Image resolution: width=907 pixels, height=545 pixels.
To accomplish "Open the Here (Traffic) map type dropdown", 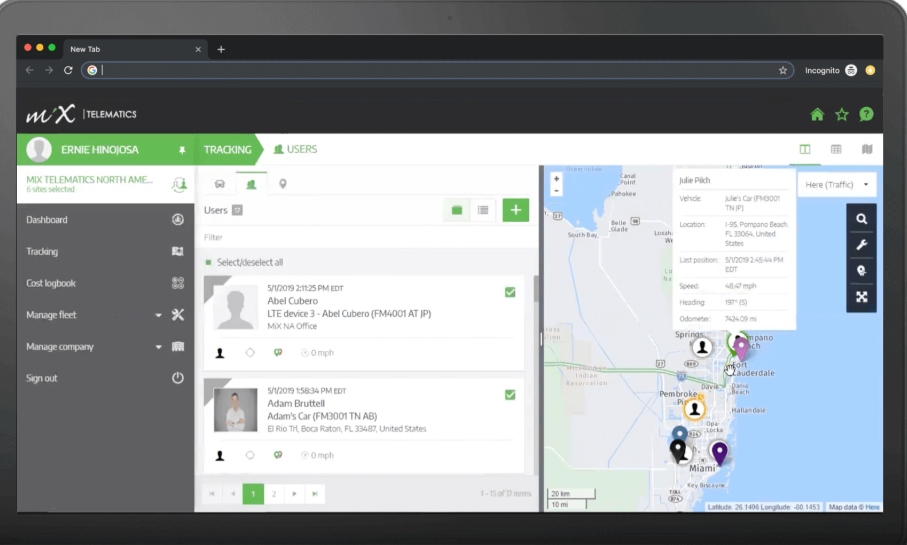I will [x=836, y=185].
